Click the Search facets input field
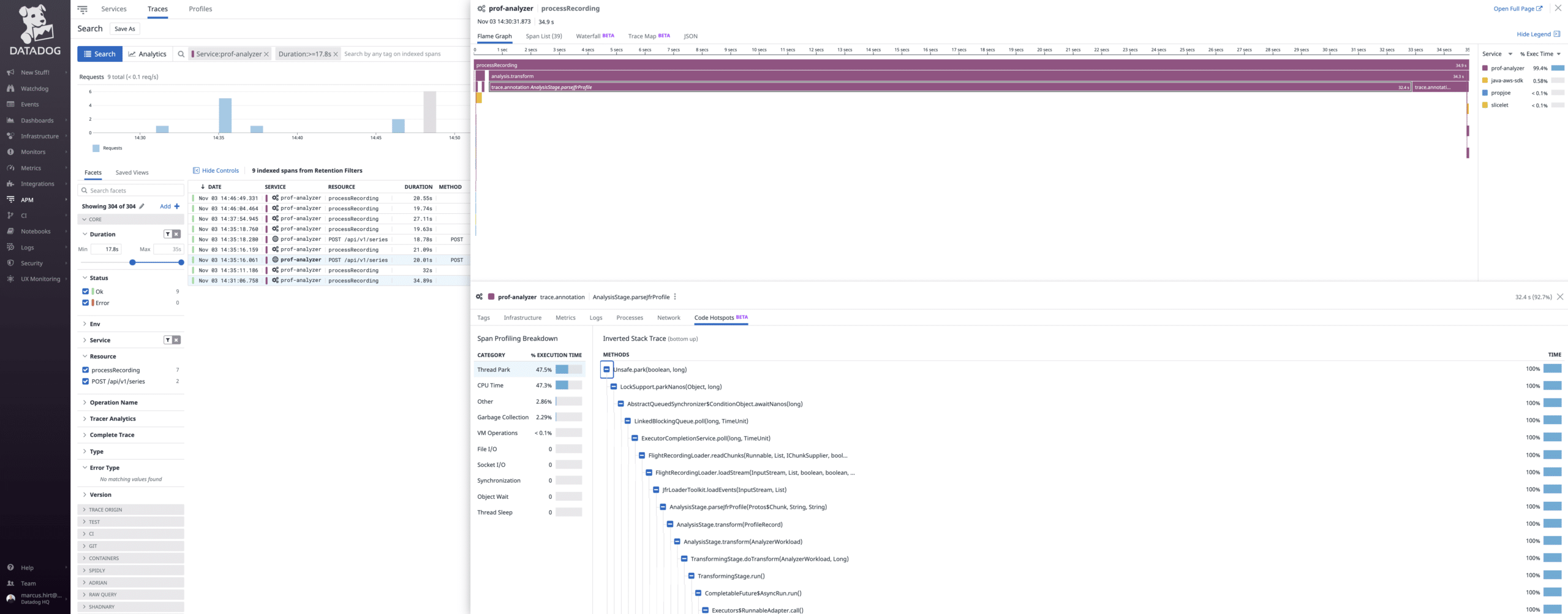The image size is (1568, 614). click(131, 191)
